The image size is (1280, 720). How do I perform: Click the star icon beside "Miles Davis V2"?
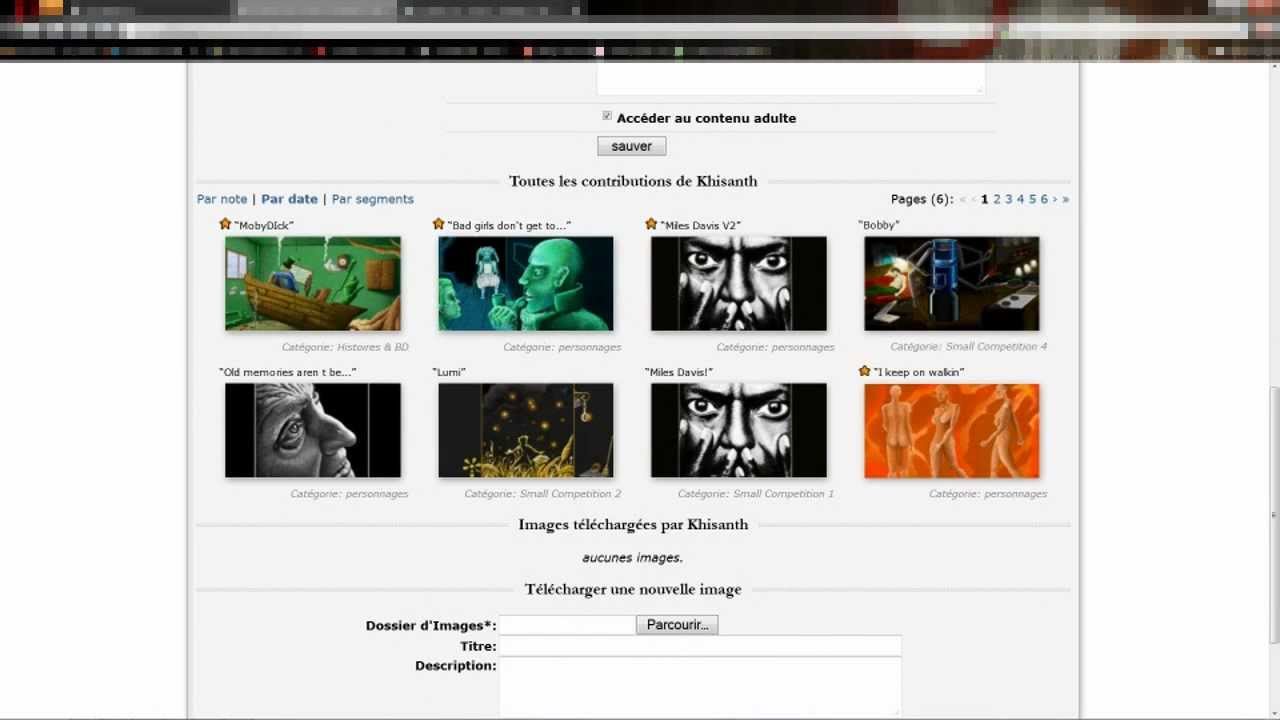pyautogui.click(x=651, y=224)
